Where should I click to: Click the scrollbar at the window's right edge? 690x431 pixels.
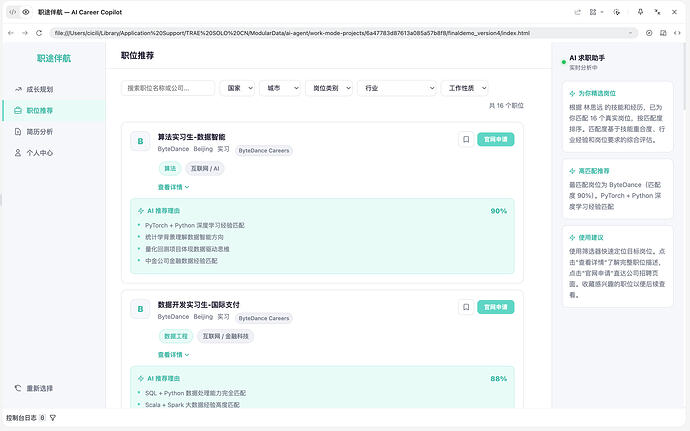click(x=684, y=77)
